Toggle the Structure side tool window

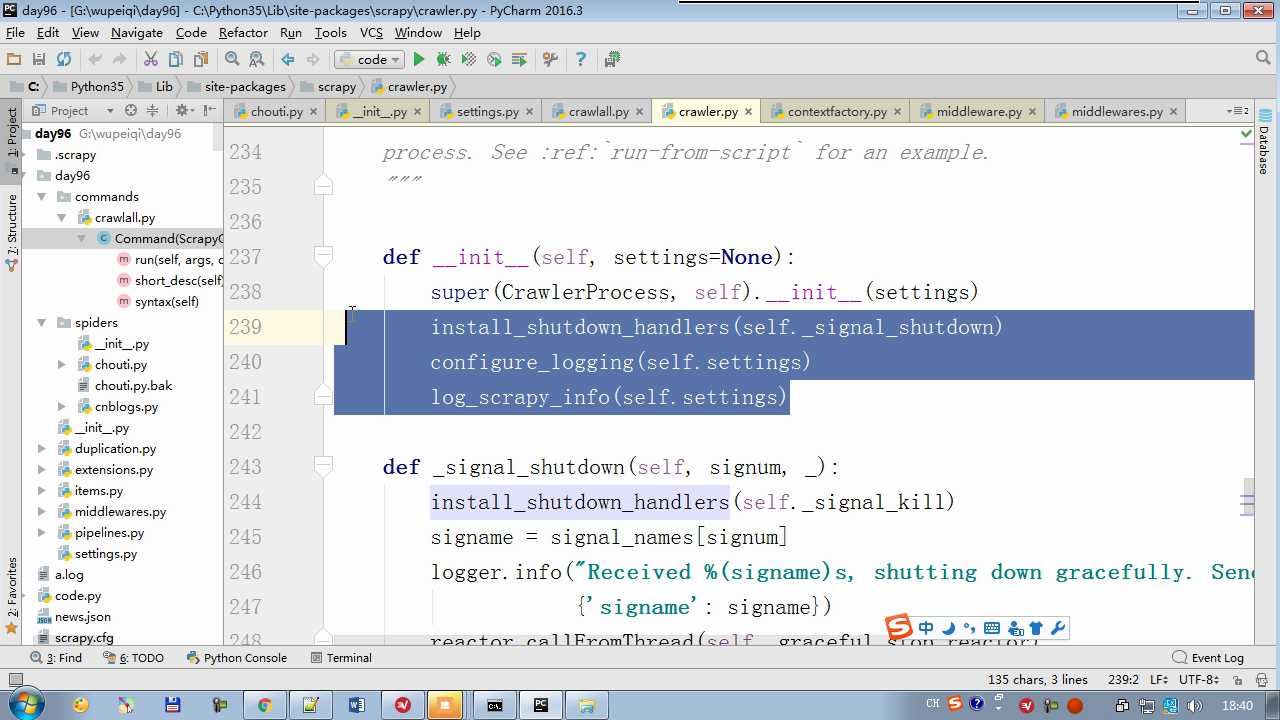[x=12, y=231]
